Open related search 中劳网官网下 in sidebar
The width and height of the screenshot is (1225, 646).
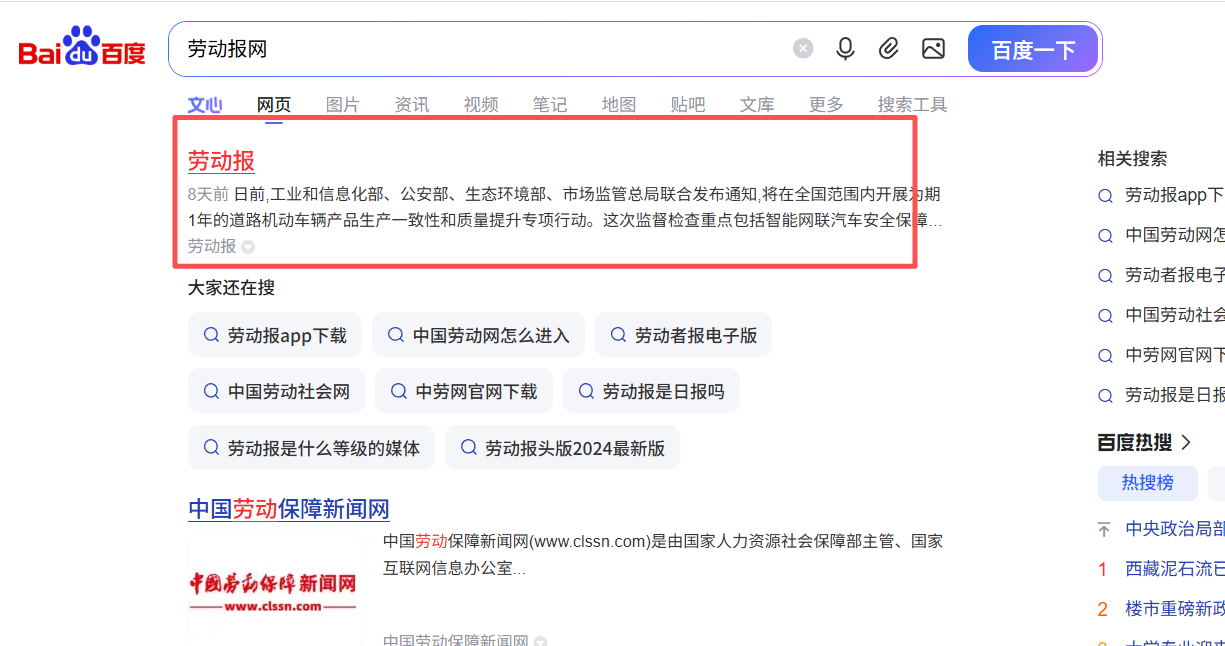(1161, 355)
